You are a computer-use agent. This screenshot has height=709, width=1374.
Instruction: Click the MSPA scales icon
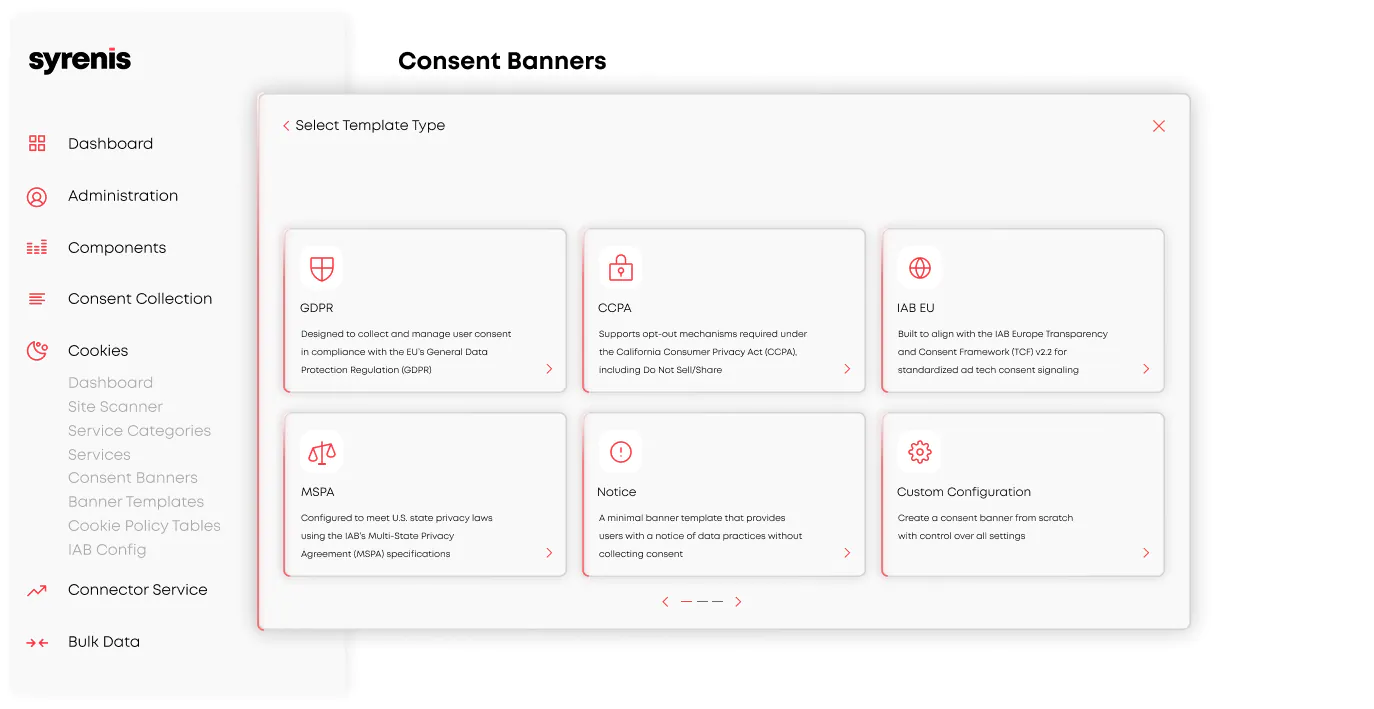coord(321,452)
